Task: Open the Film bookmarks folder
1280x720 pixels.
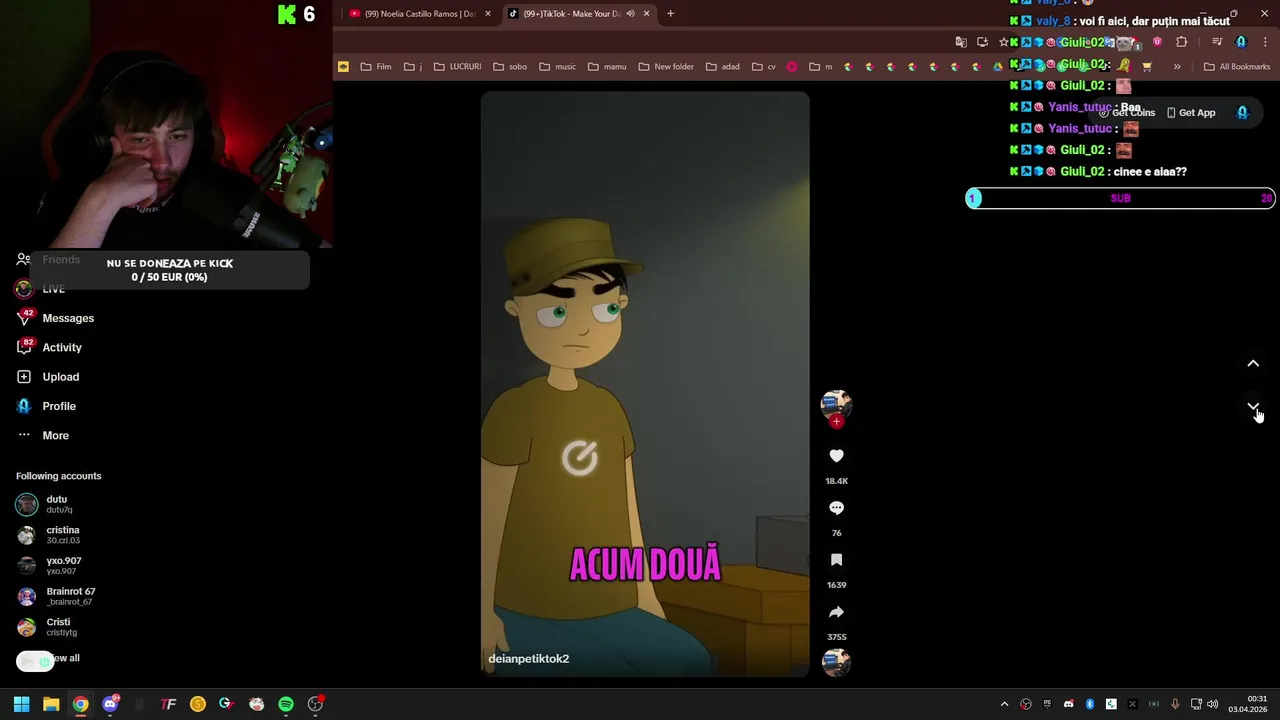Action: [x=376, y=67]
